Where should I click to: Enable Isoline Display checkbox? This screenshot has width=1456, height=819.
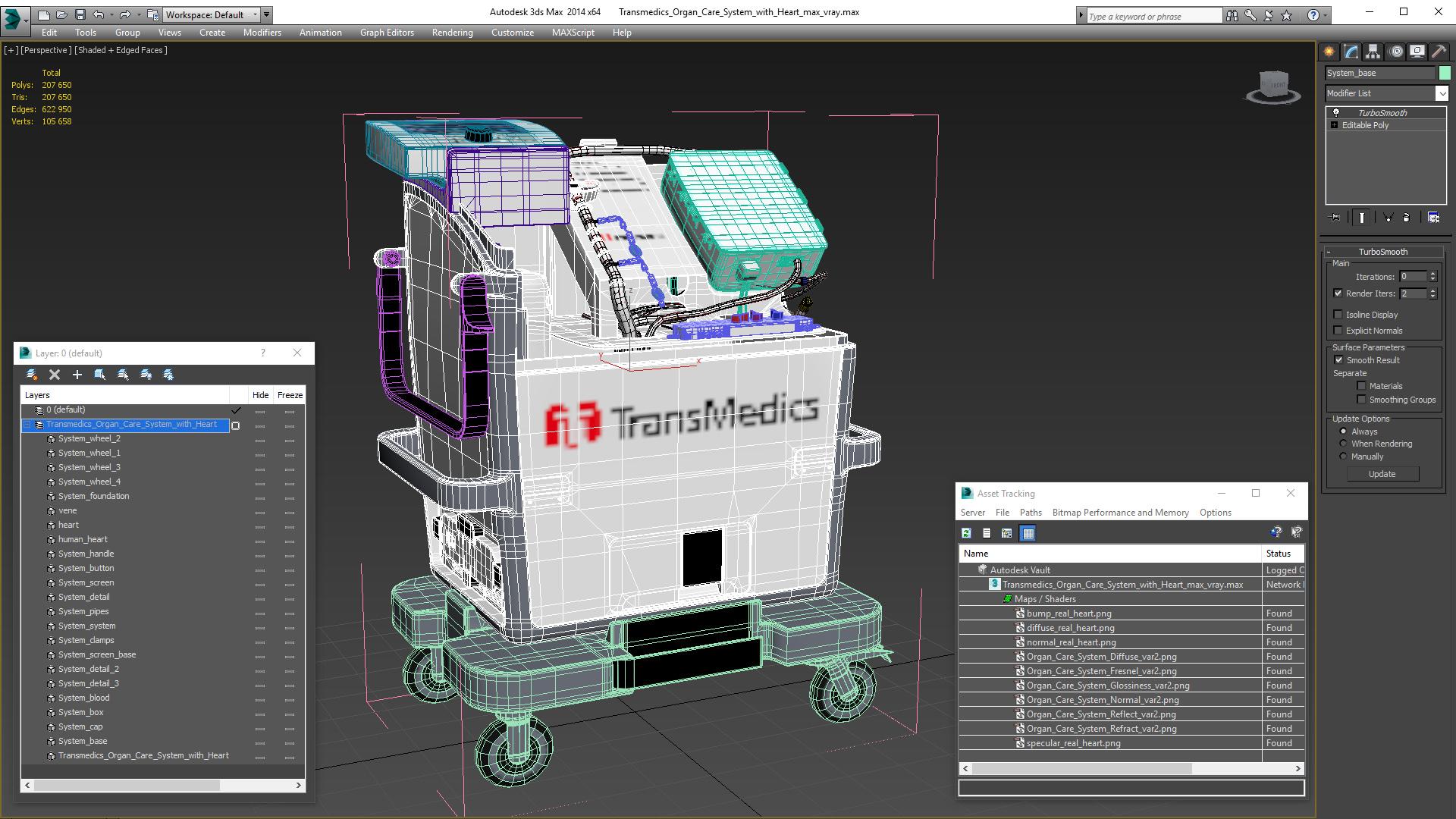[x=1338, y=315]
